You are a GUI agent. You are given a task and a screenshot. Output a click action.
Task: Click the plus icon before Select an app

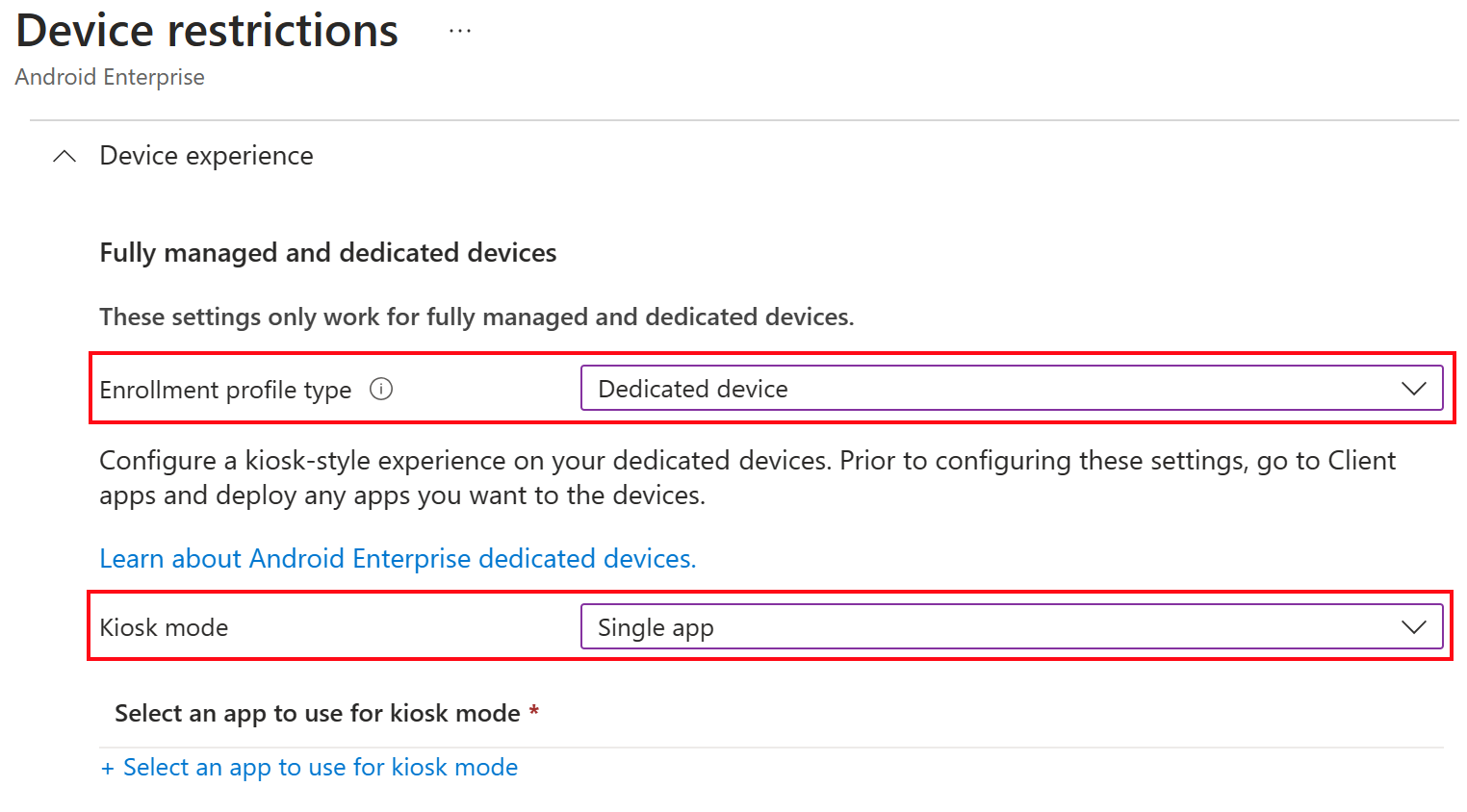click(x=108, y=768)
